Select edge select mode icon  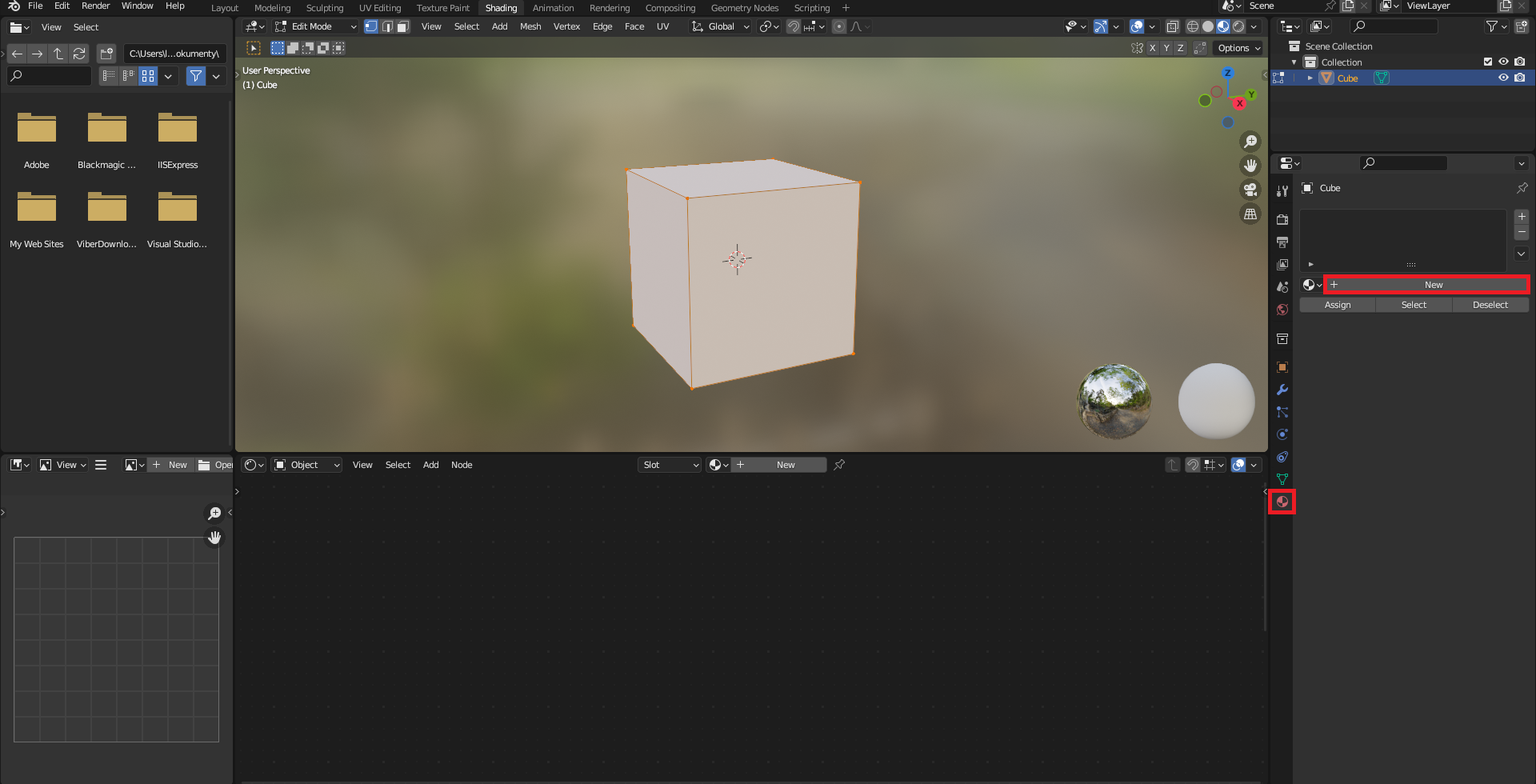tap(387, 26)
